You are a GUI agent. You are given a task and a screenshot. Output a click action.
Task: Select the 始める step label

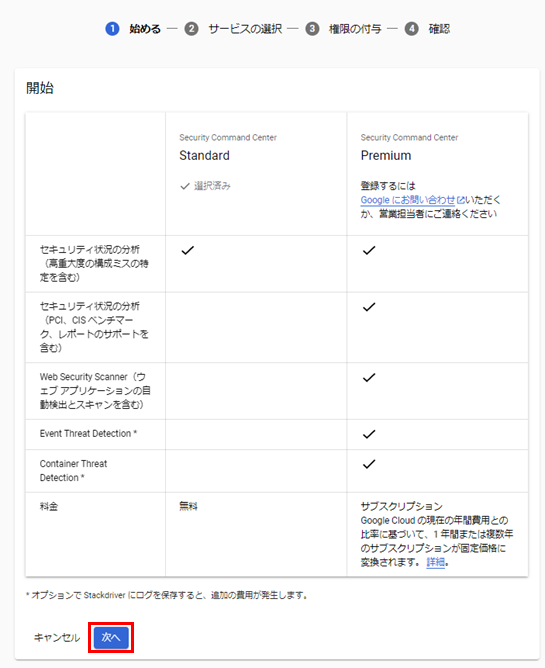pos(145,29)
